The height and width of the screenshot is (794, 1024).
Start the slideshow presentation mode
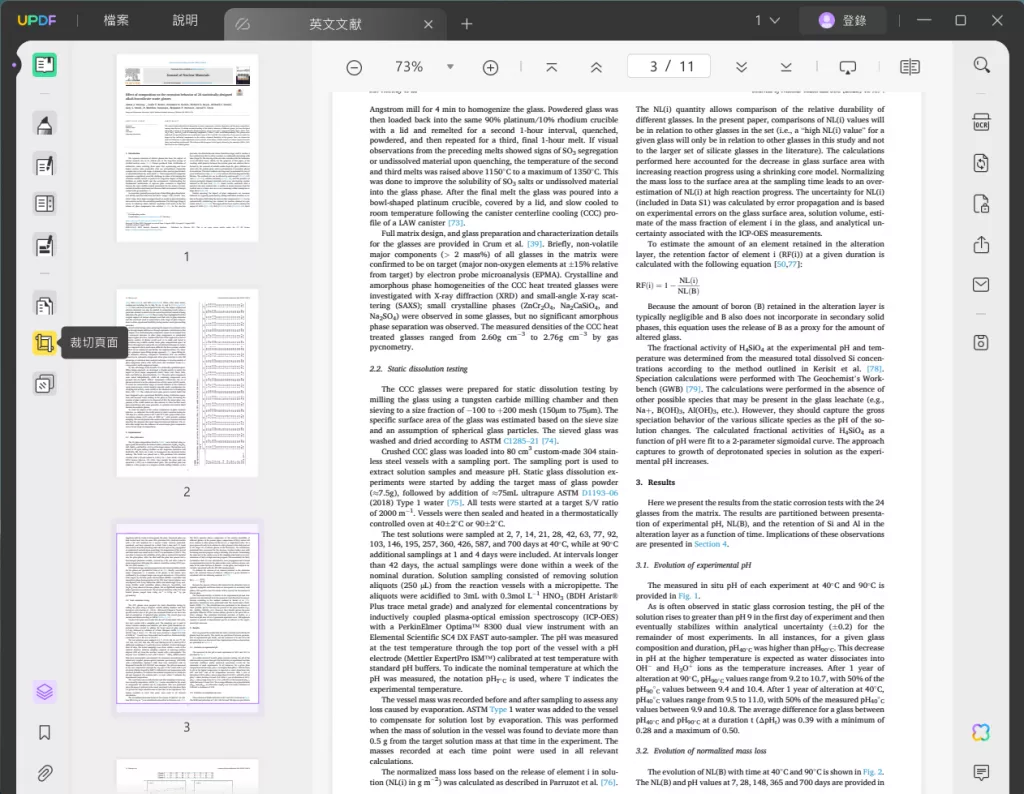[848, 67]
